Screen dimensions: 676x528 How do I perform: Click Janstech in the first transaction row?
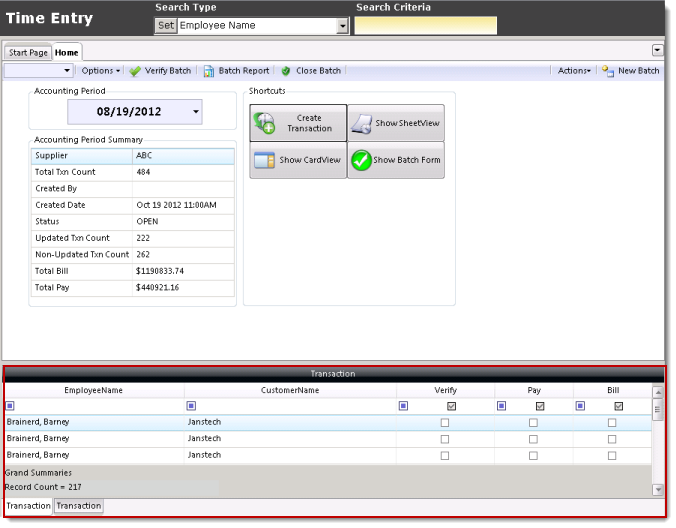click(x=204, y=422)
